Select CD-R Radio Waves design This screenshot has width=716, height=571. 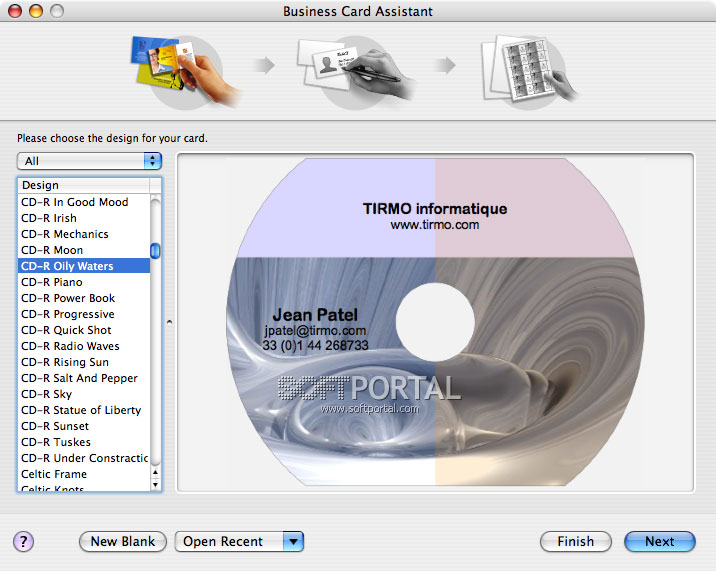pyautogui.click(x=84, y=346)
